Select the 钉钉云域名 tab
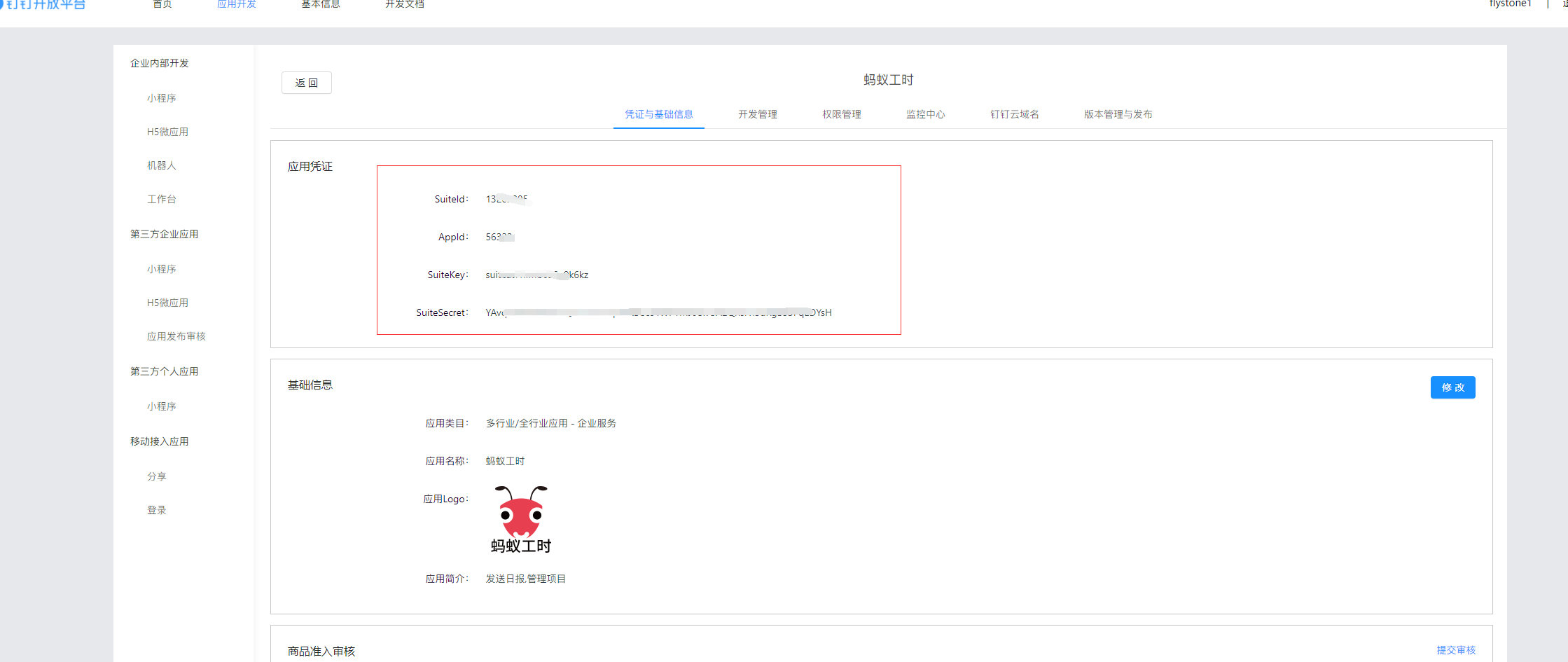 click(1015, 114)
